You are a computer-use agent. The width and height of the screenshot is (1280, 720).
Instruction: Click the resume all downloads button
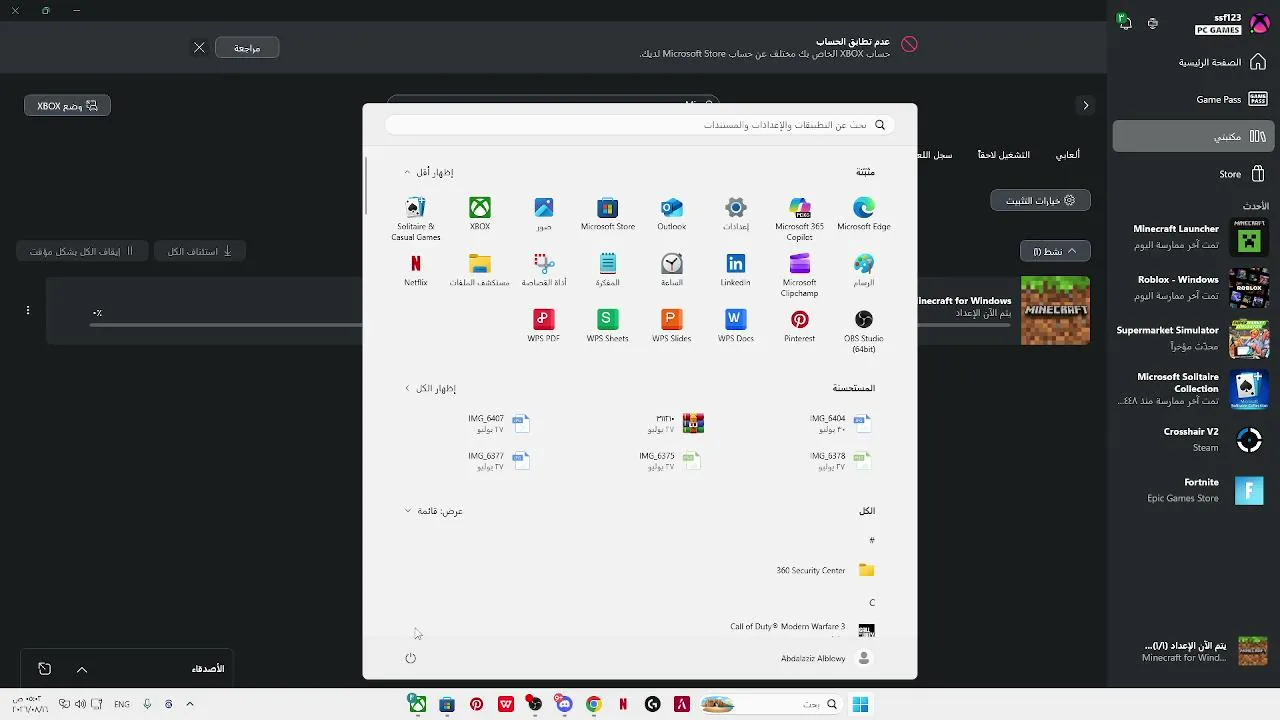coord(200,251)
